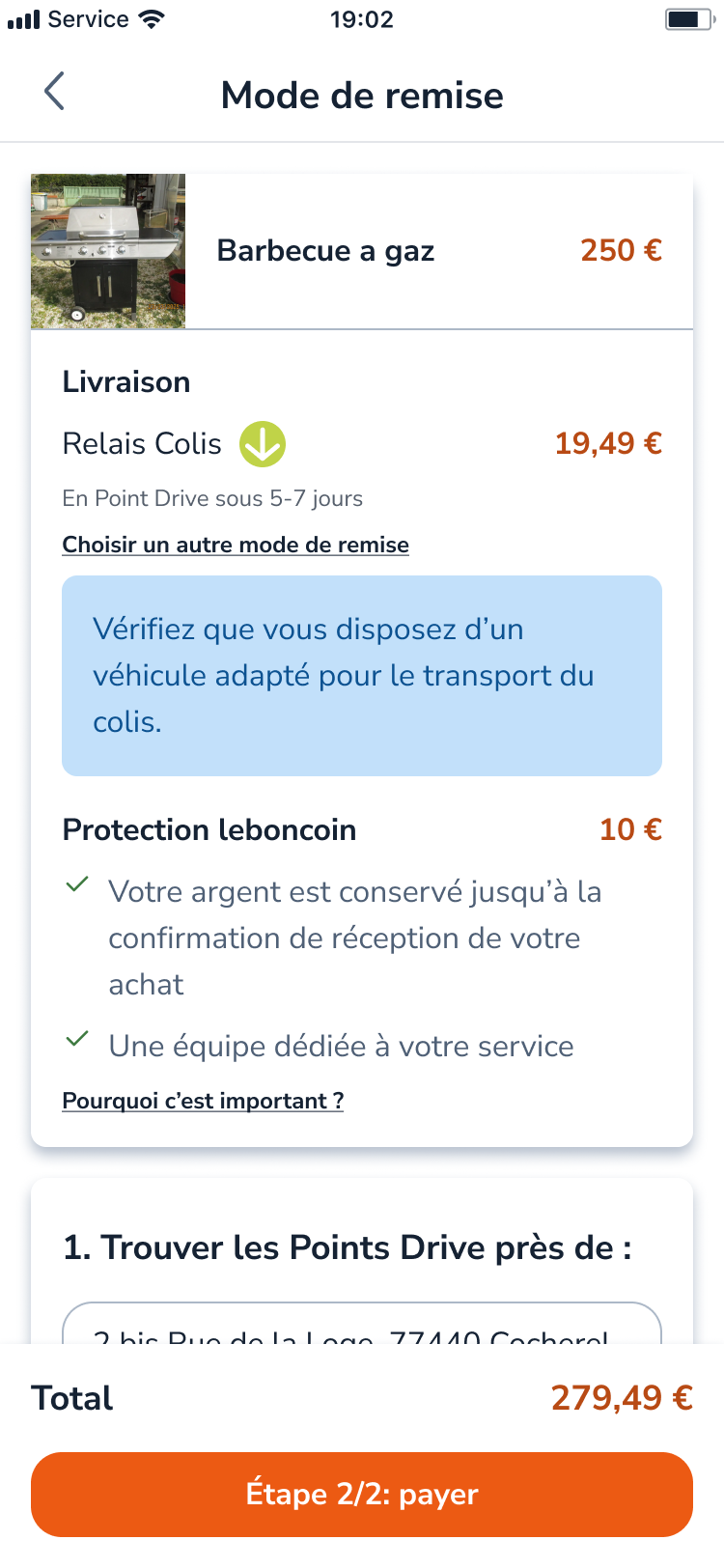Screen dimensions: 724x1568
Task: Click the checkmark beside "Une équipe dédiée"
Action: click(x=77, y=1040)
